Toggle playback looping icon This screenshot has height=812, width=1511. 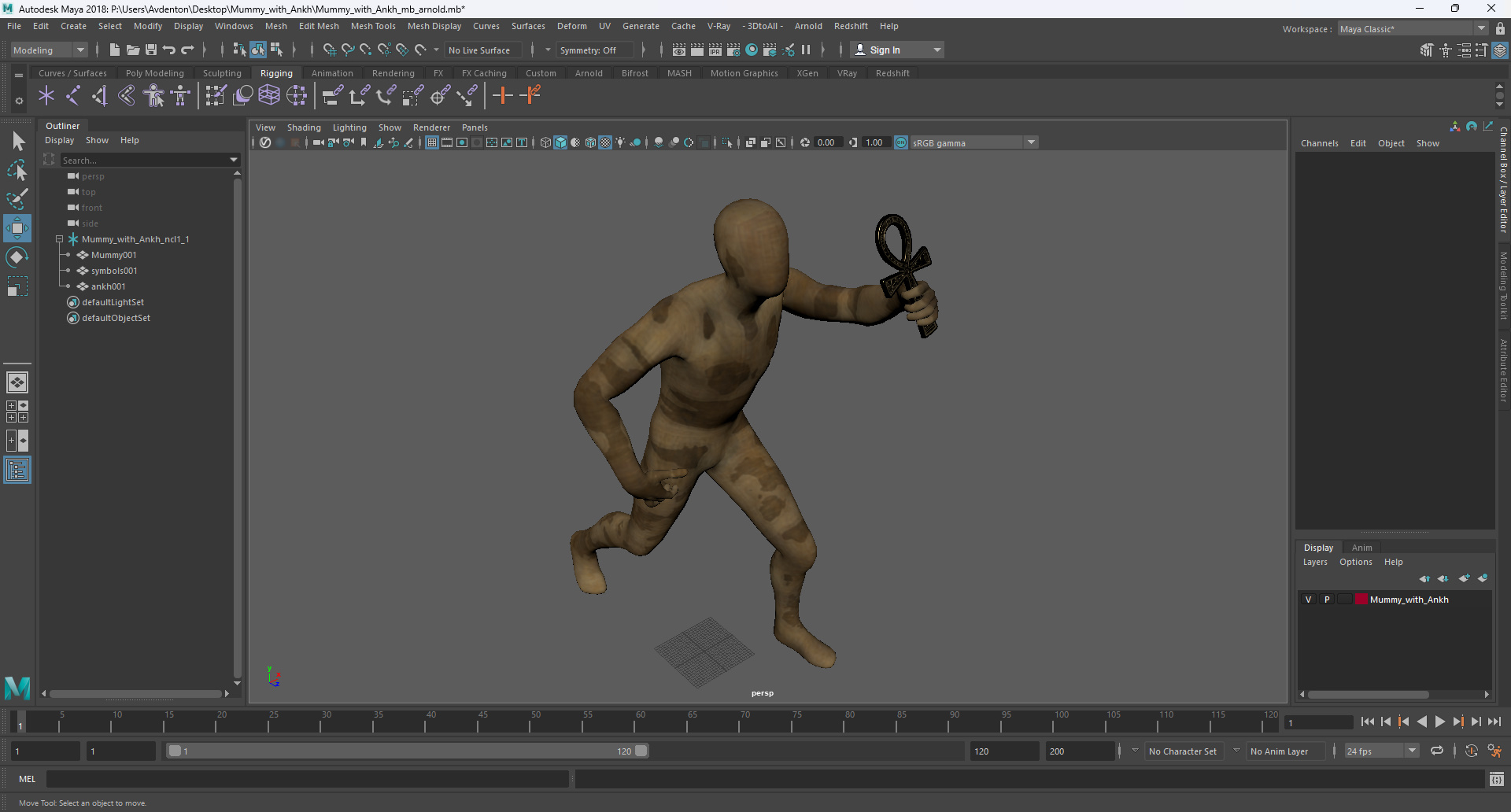pos(1437,751)
